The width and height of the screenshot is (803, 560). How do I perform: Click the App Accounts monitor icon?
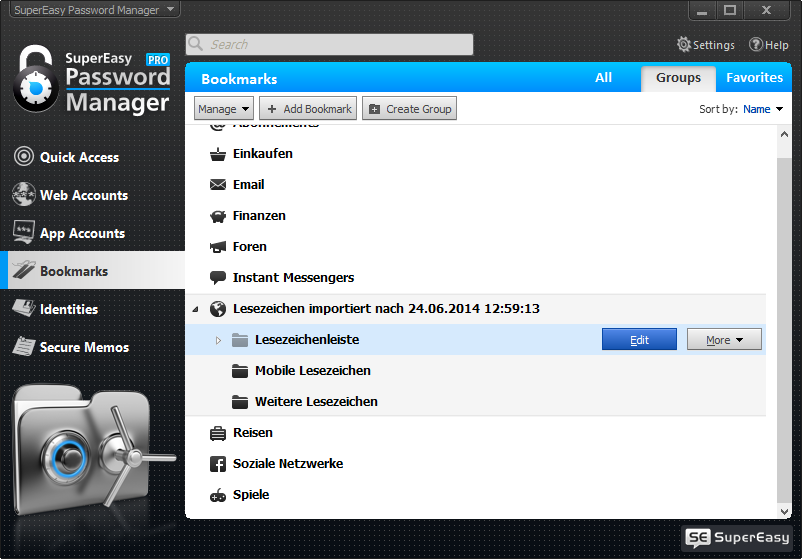[24, 232]
